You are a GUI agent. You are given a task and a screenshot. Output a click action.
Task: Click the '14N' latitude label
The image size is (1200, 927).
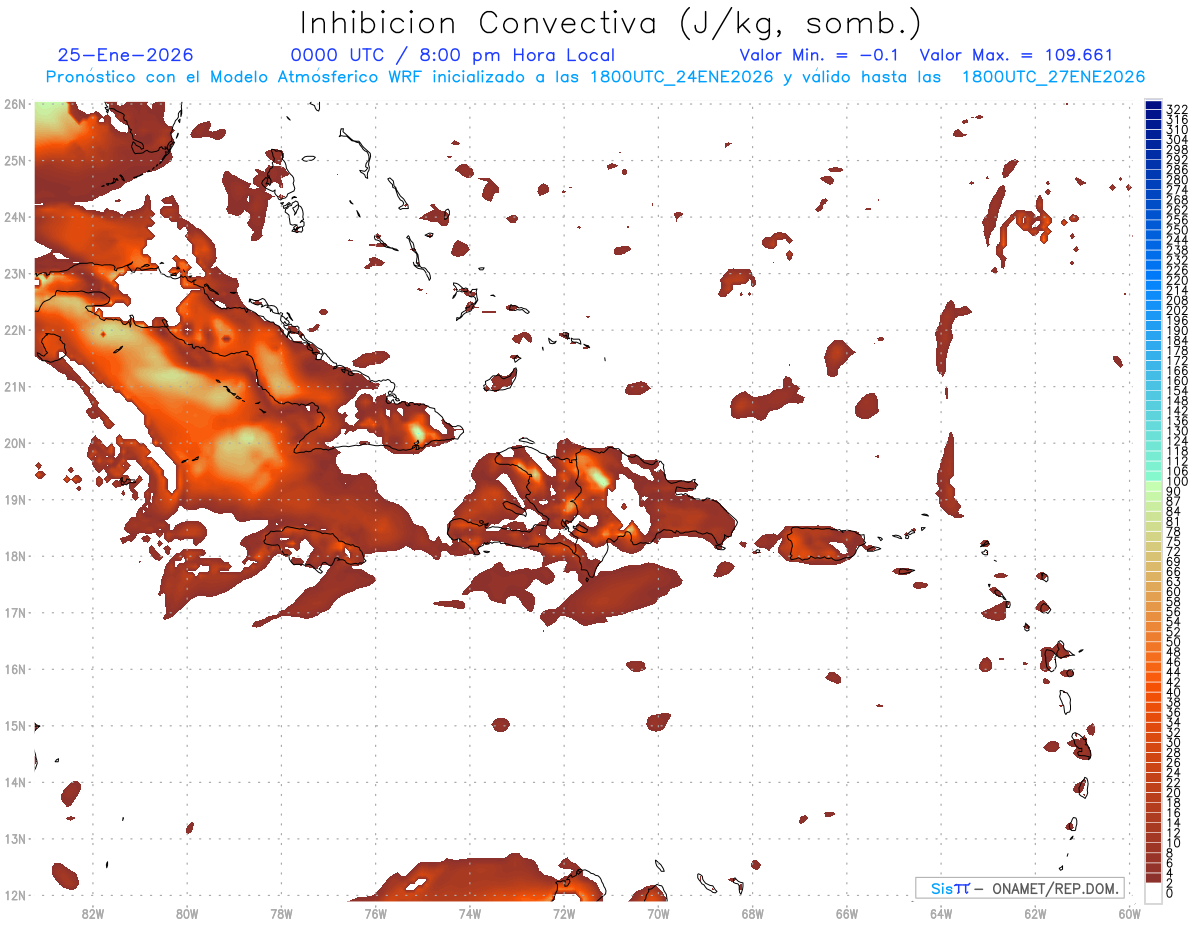point(14,782)
